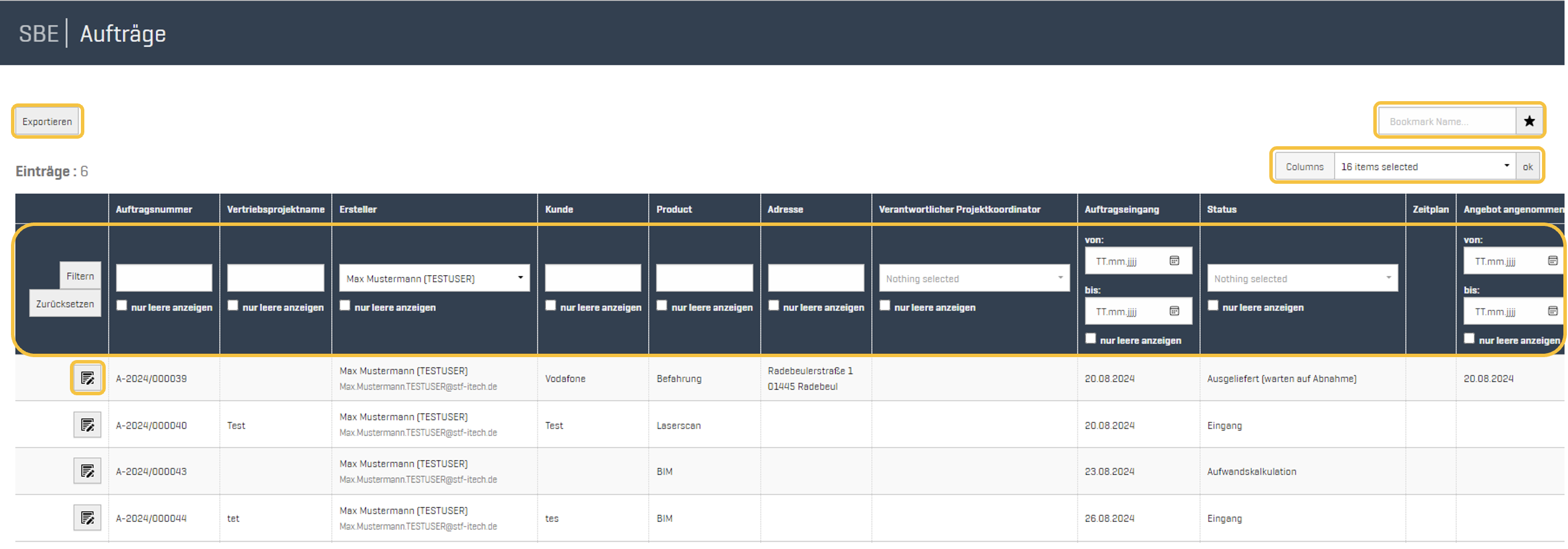
Task: Open calendar picker for Auftragseingang von date
Action: pyautogui.click(x=1174, y=261)
